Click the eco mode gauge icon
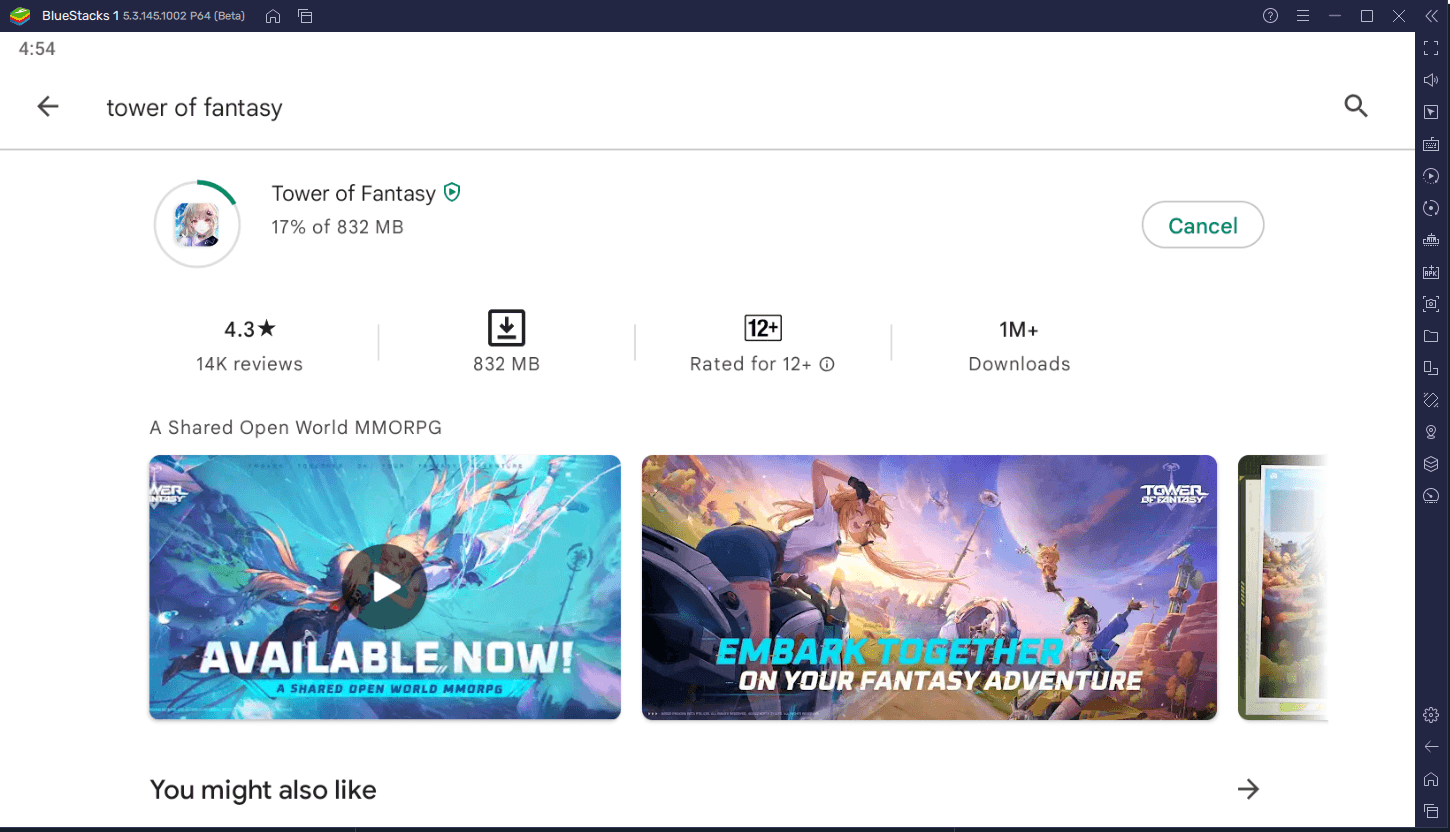 point(1431,496)
